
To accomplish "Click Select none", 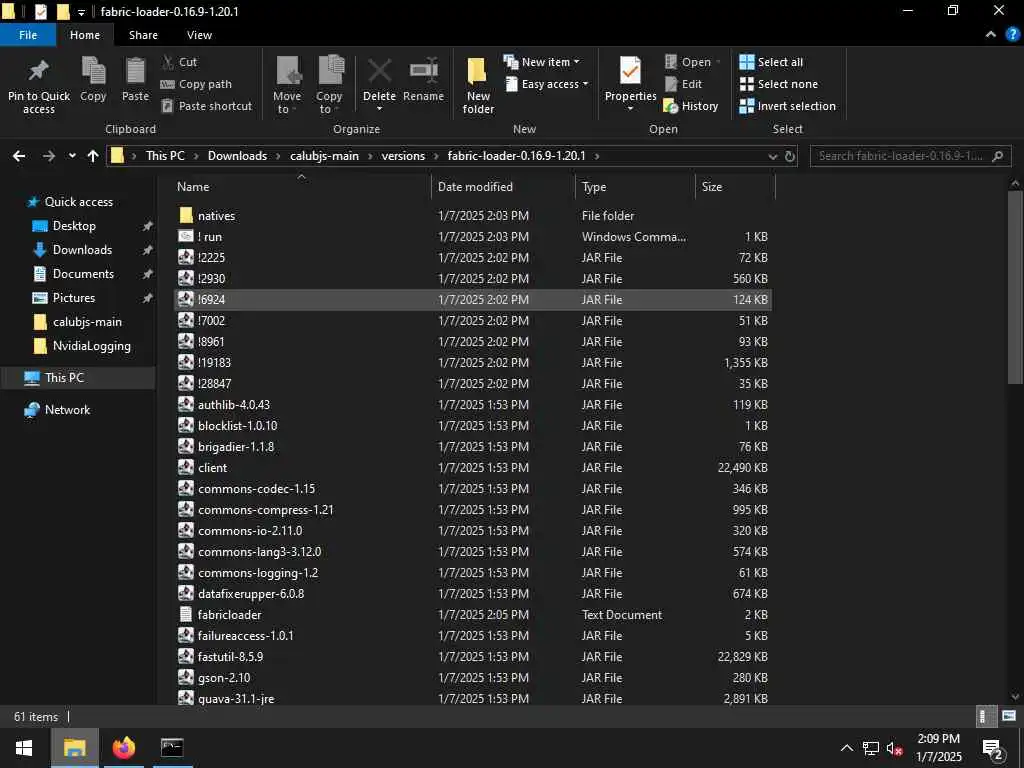I will click(x=778, y=84).
